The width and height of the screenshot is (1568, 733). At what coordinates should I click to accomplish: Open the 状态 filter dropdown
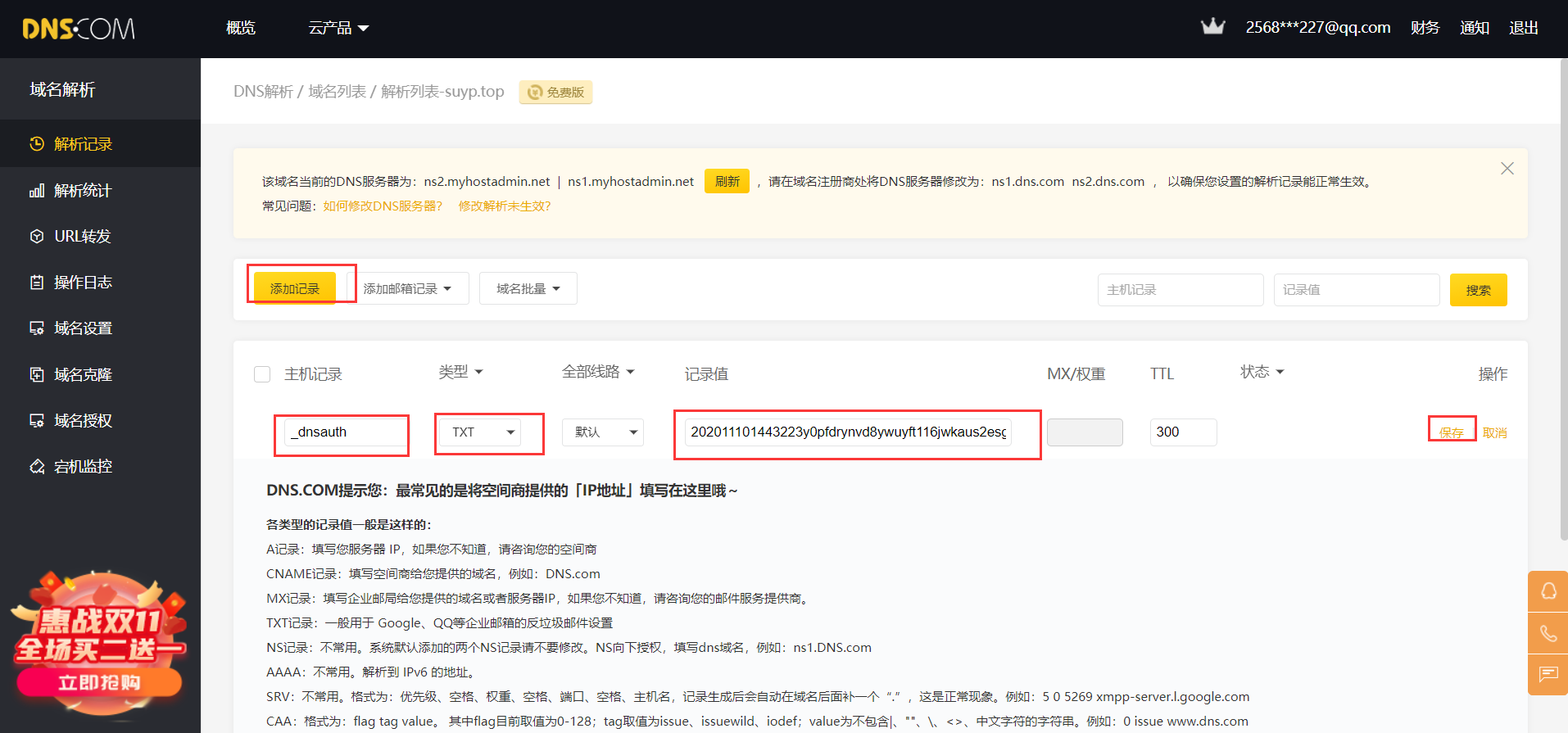click(1262, 372)
